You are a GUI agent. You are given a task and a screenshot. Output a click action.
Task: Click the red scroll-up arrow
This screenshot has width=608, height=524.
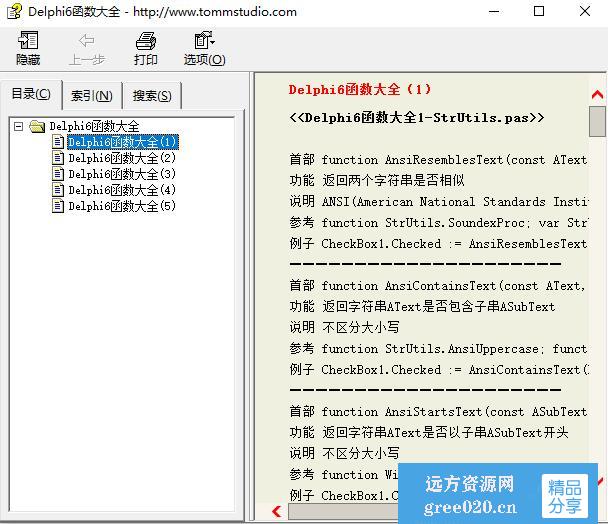(x=597, y=94)
